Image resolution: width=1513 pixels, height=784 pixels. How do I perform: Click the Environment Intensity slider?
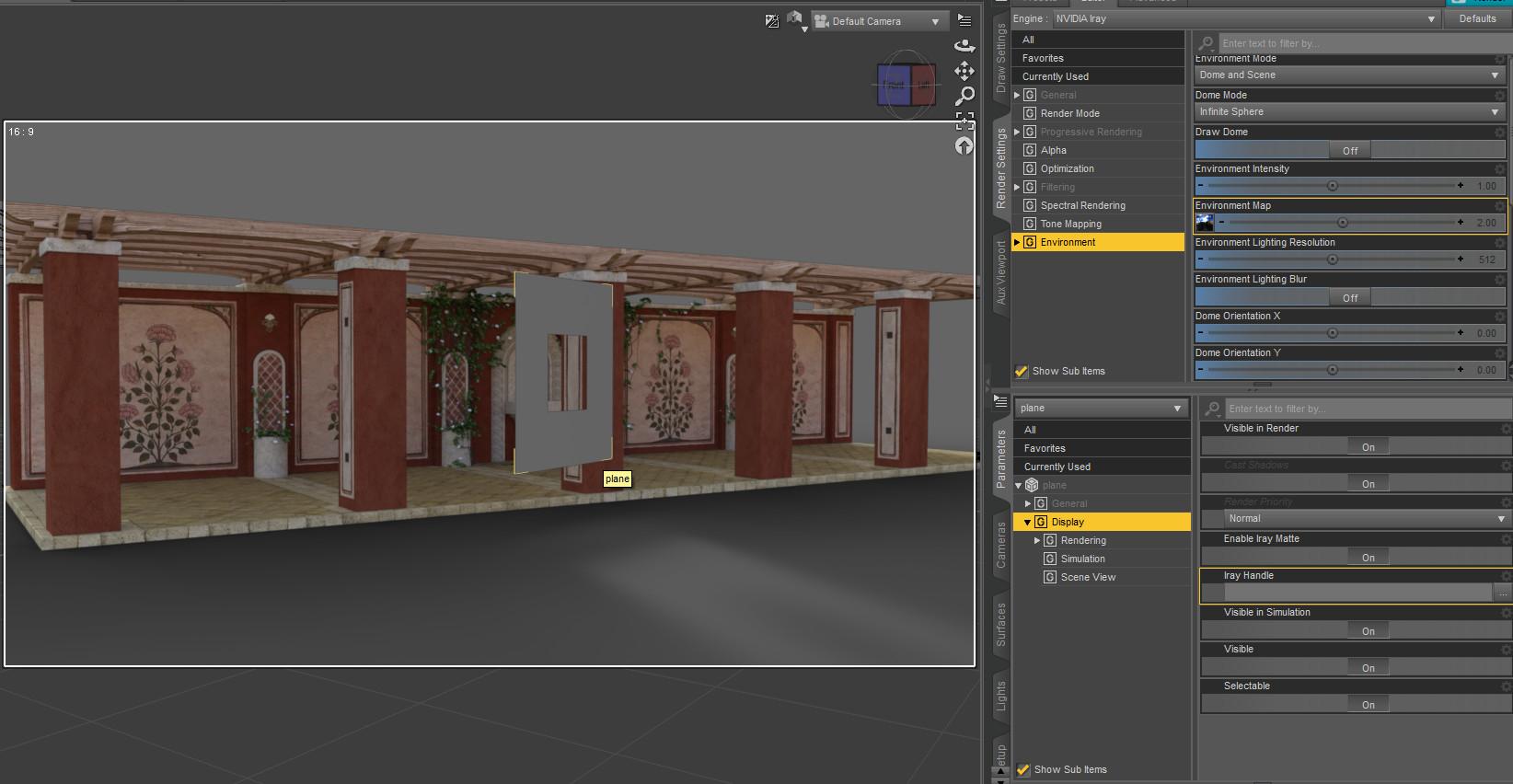pyautogui.click(x=1332, y=186)
